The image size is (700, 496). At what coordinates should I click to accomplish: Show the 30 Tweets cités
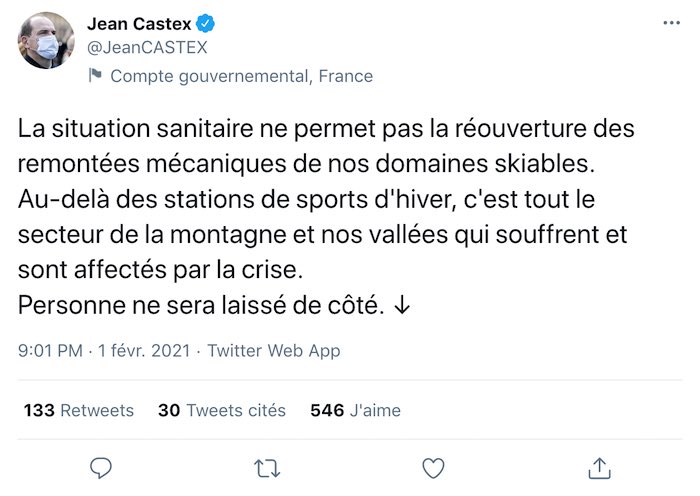point(222,411)
